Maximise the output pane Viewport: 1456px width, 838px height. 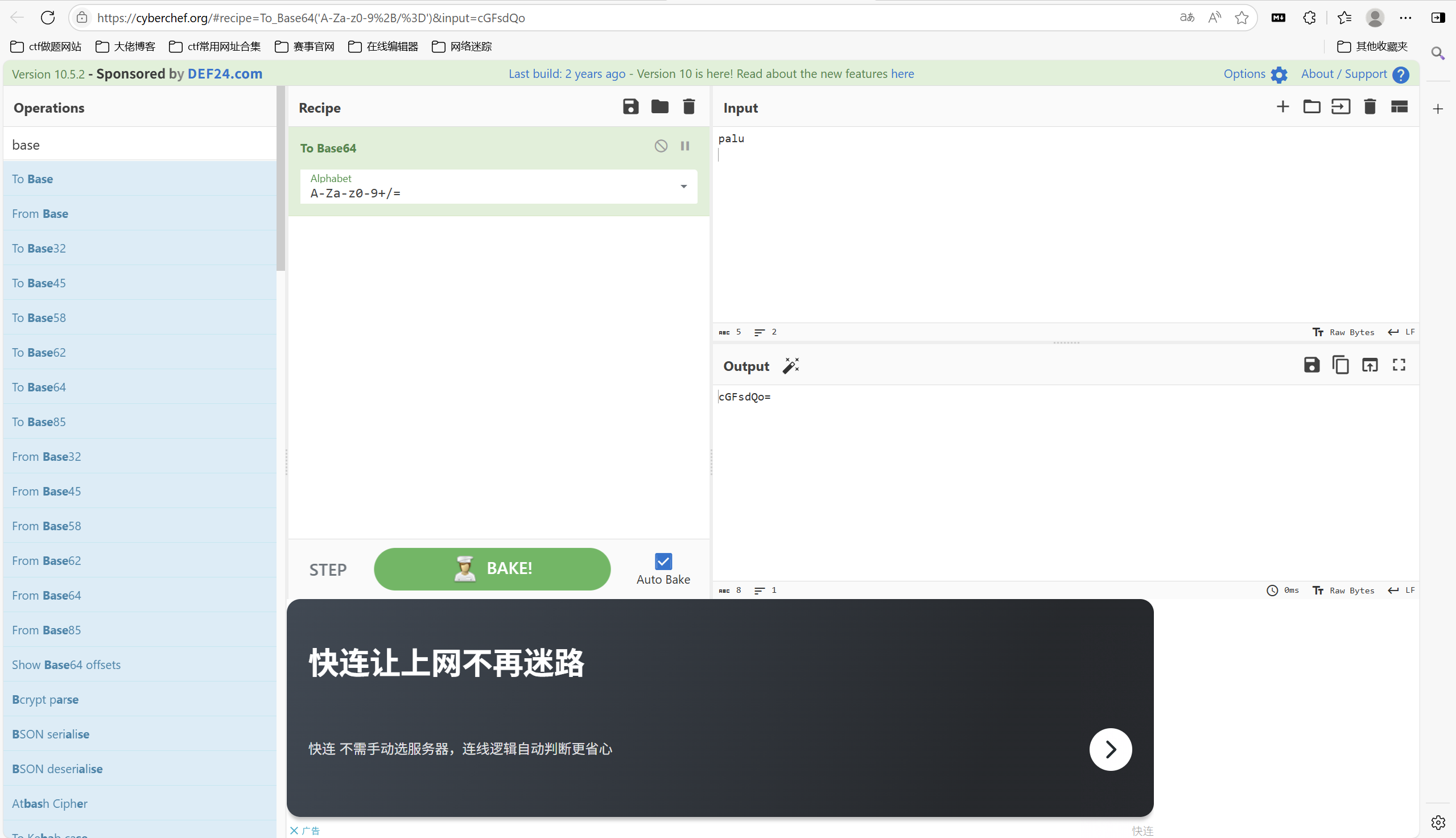coord(1399,365)
